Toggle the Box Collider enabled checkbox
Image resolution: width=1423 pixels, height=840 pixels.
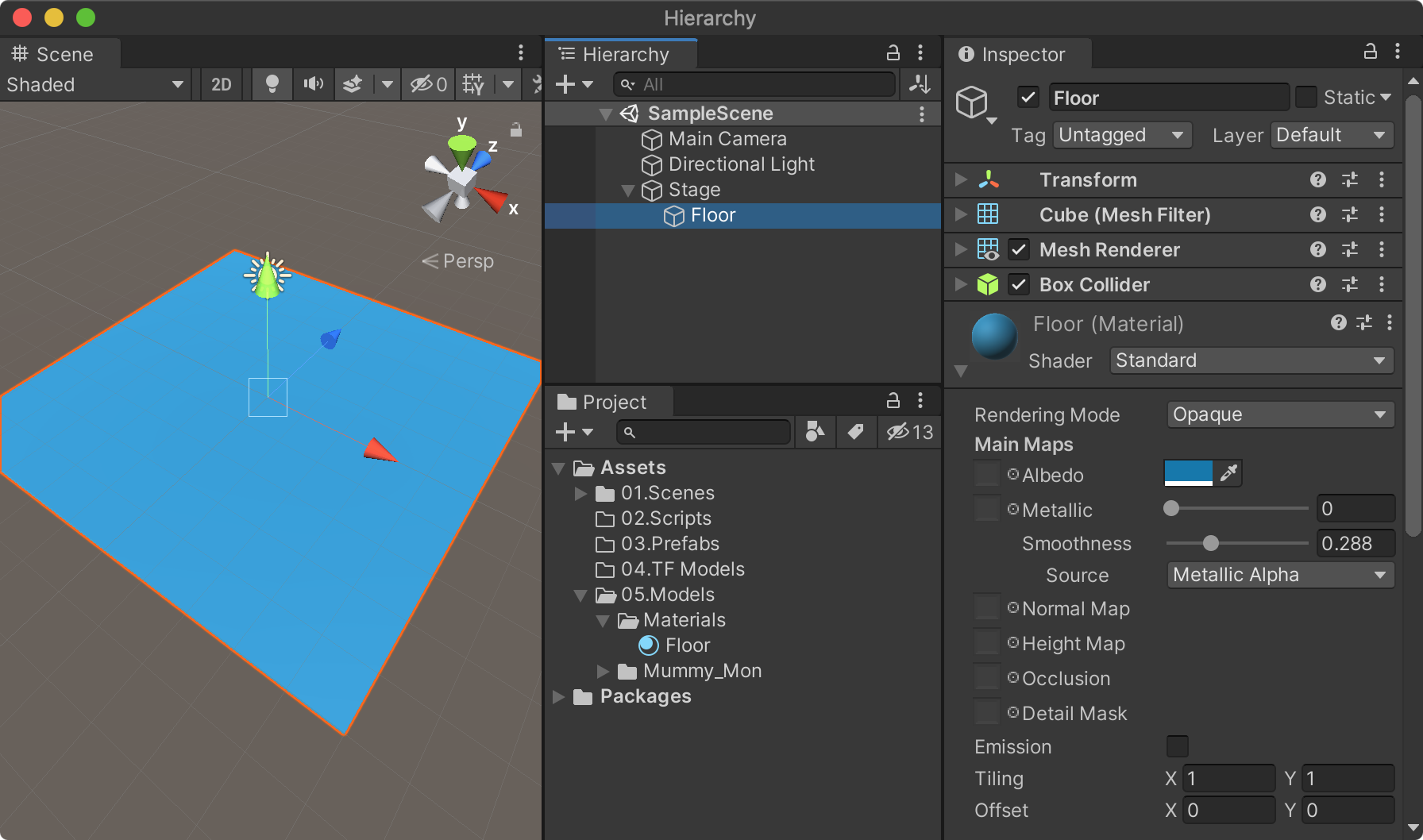pos(1019,284)
